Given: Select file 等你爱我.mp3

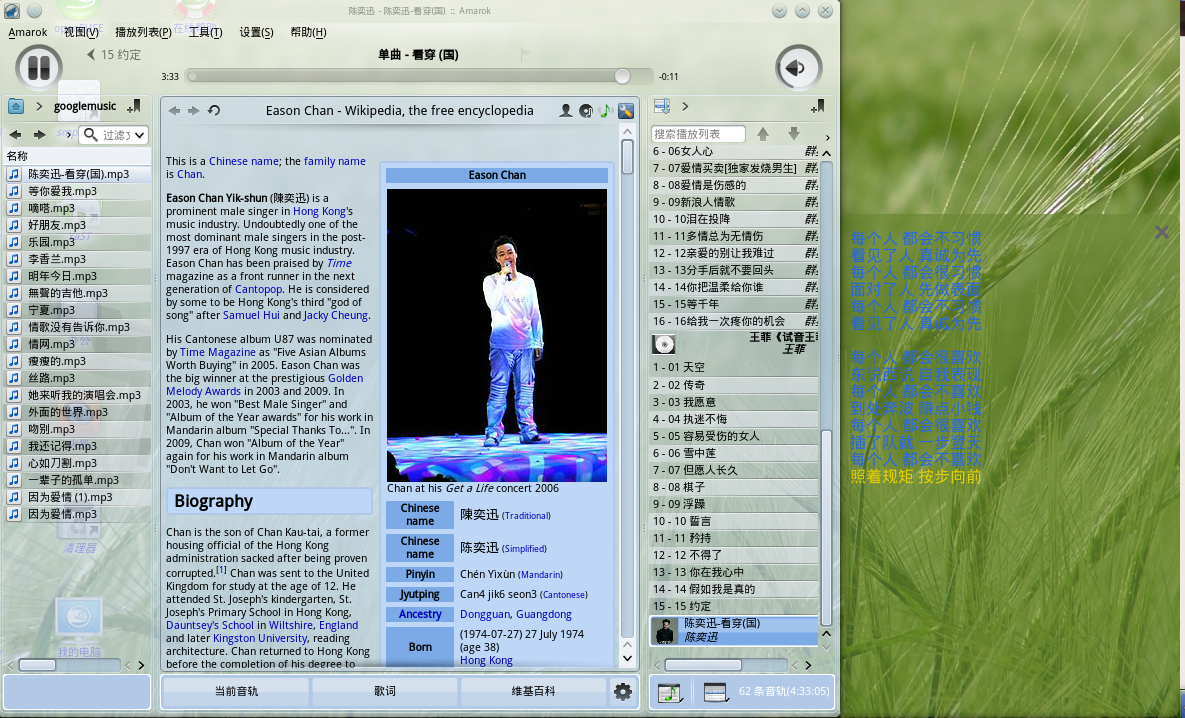Looking at the screenshot, I should (x=79, y=190).
